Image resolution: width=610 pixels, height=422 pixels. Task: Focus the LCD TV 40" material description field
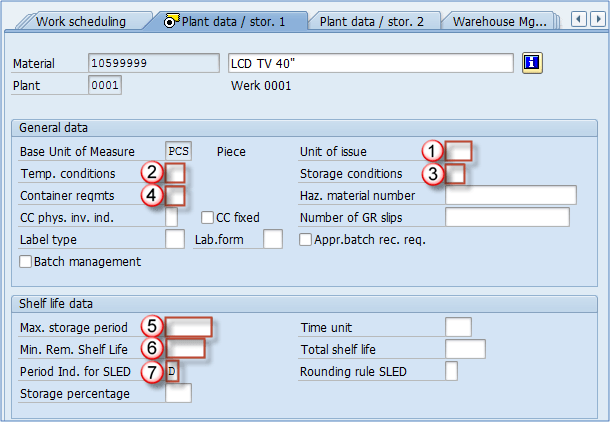pyautogui.click(x=371, y=63)
